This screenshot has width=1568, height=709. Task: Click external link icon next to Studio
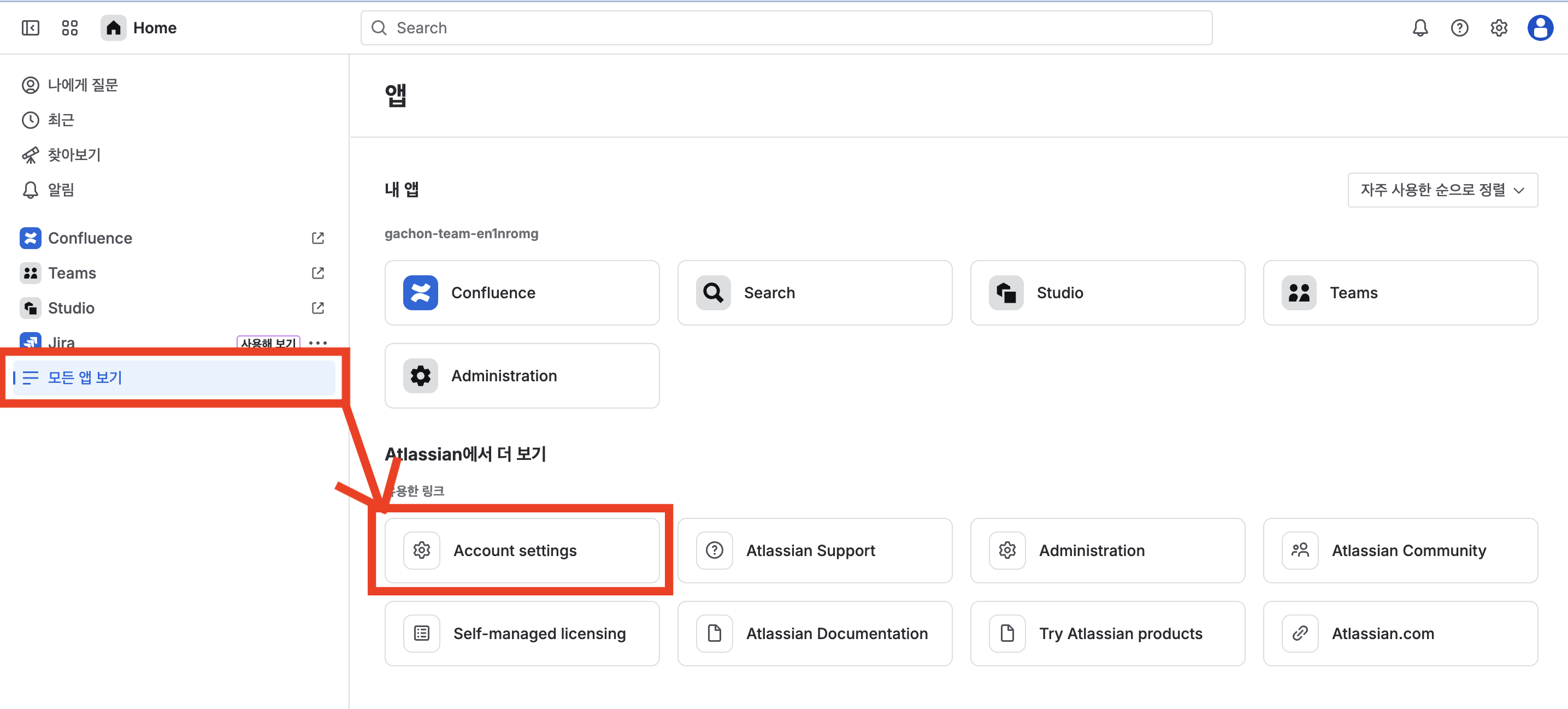318,308
